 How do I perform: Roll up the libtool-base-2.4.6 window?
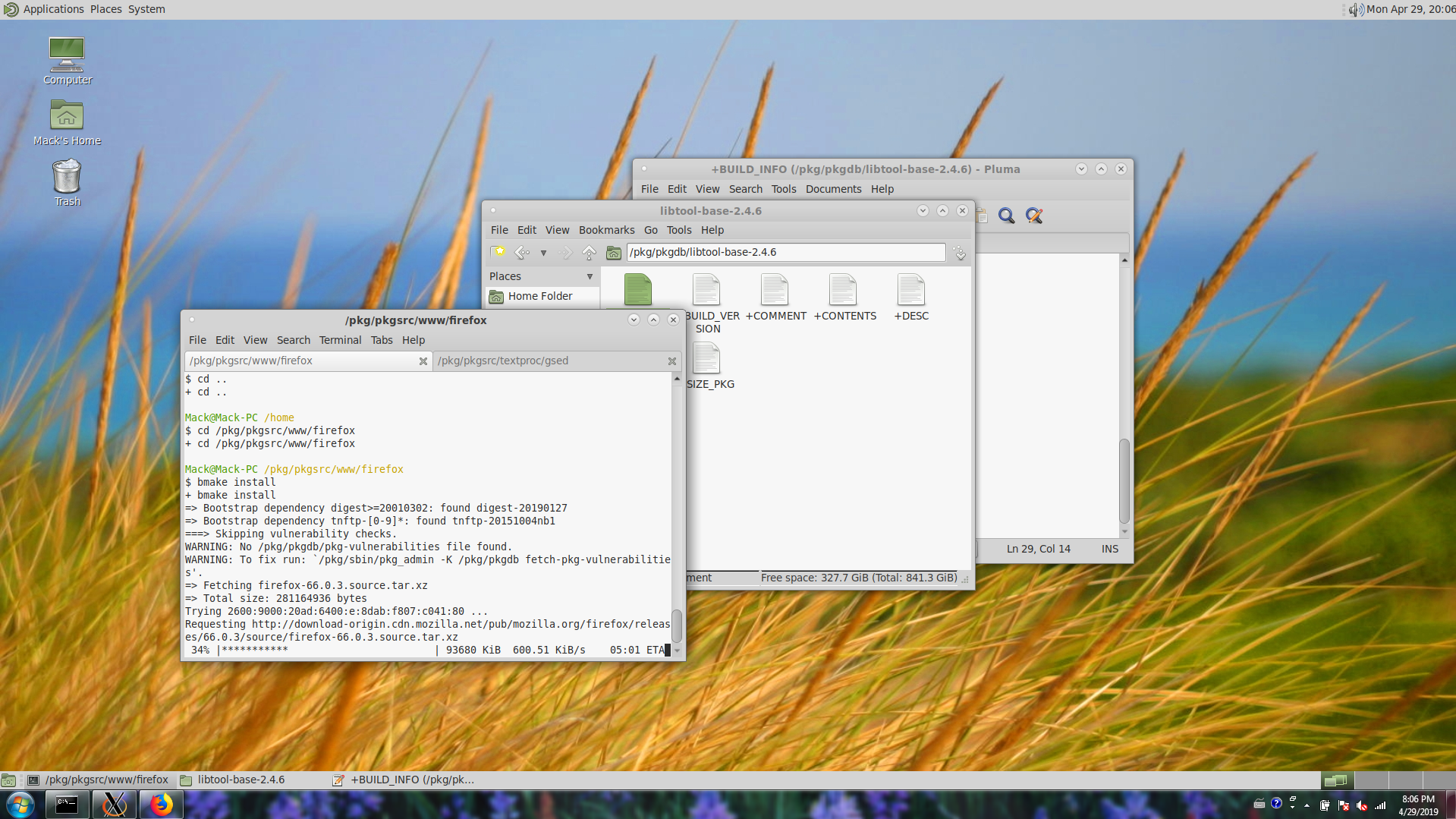[942, 210]
